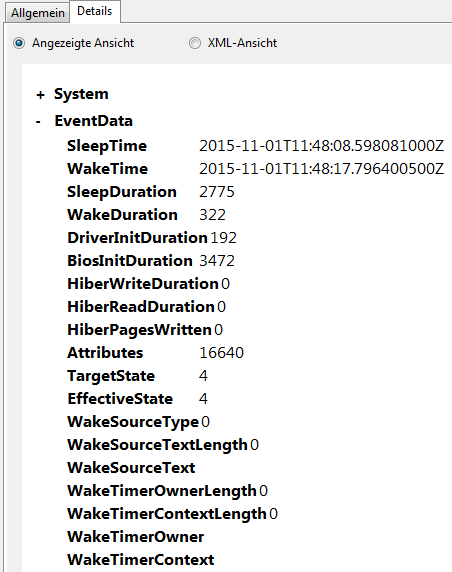Select the HiberPagesWritten label

coord(139,330)
